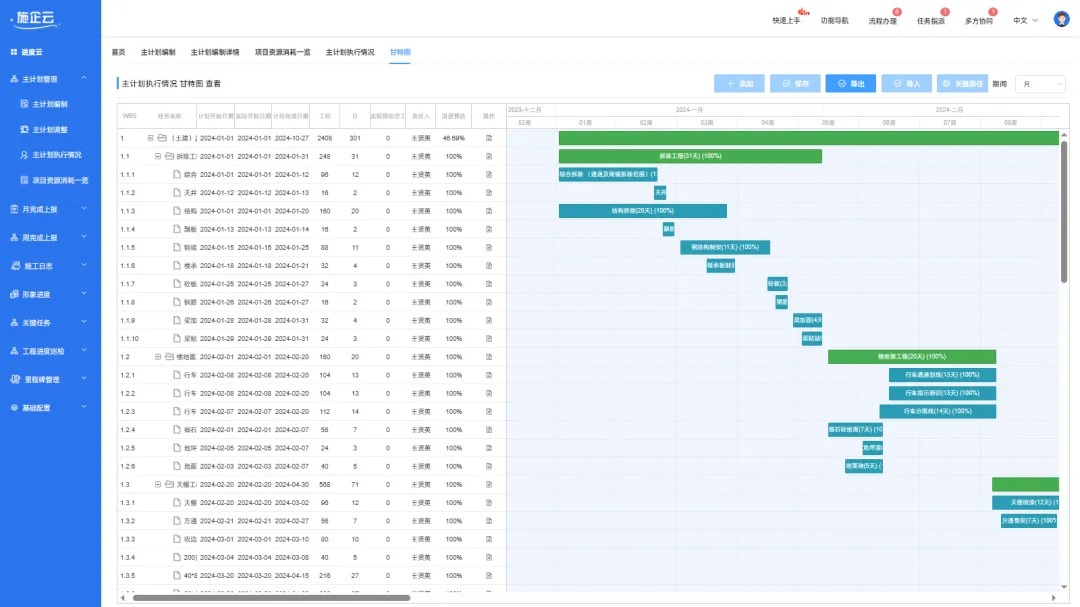Image resolution: width=1080 pixels, height=607 pixels.
Task: Click the 结构拆除 Gantt bar
Action: (x=642, y=211)
